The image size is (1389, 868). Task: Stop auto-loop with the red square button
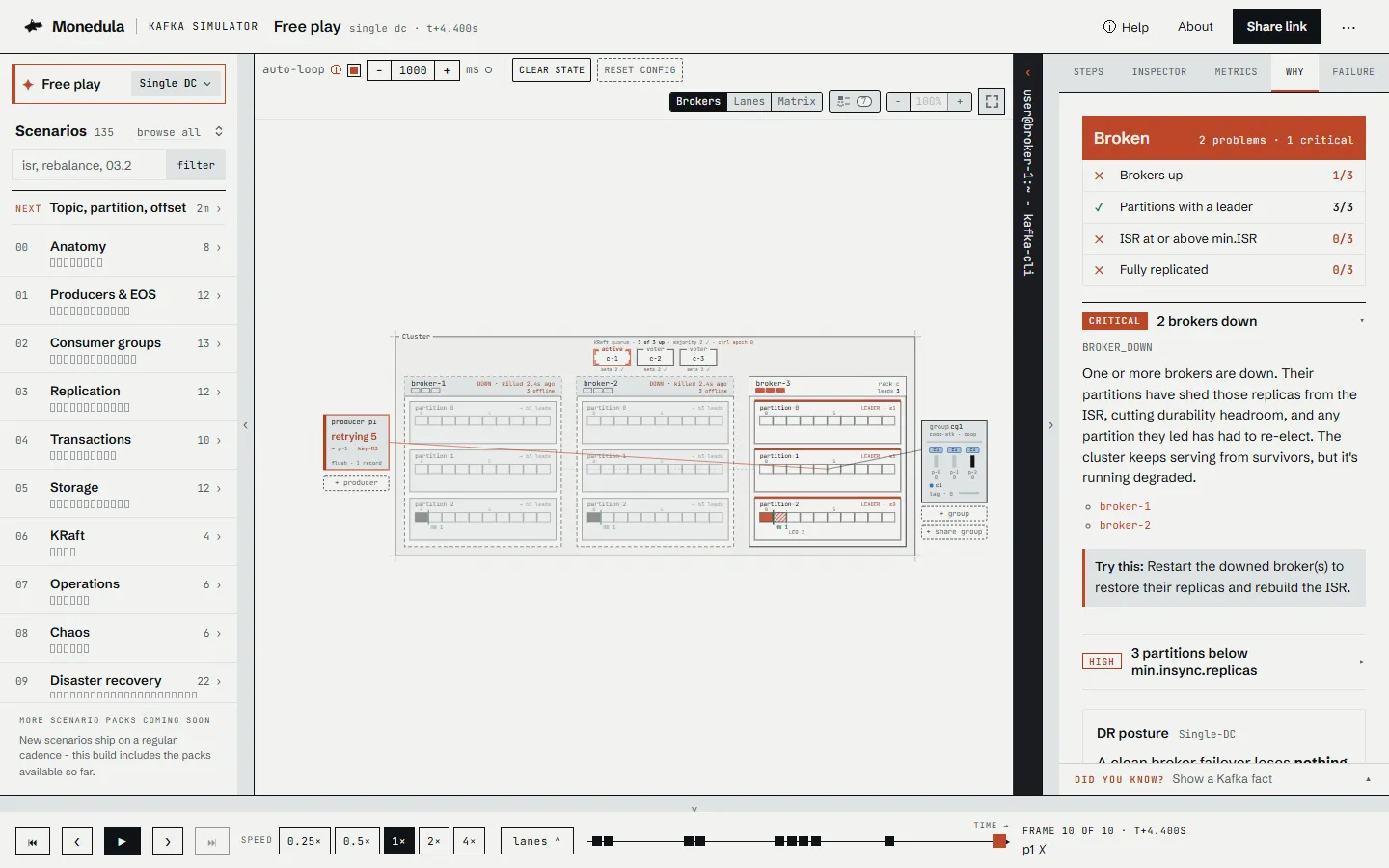tap(354, 69)
